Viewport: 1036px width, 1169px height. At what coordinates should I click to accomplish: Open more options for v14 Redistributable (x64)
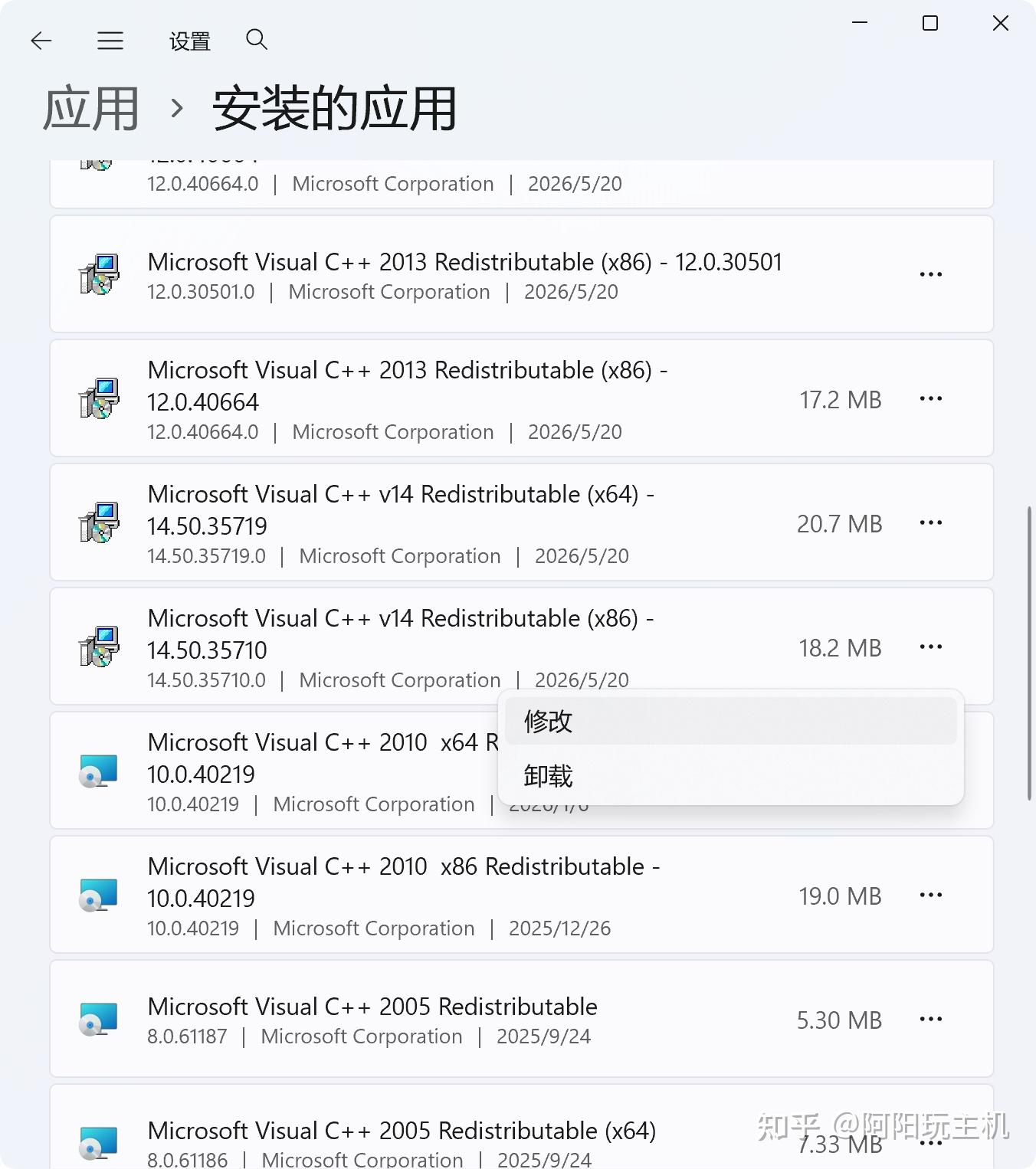pyautogui.click(x=931, y=522)
